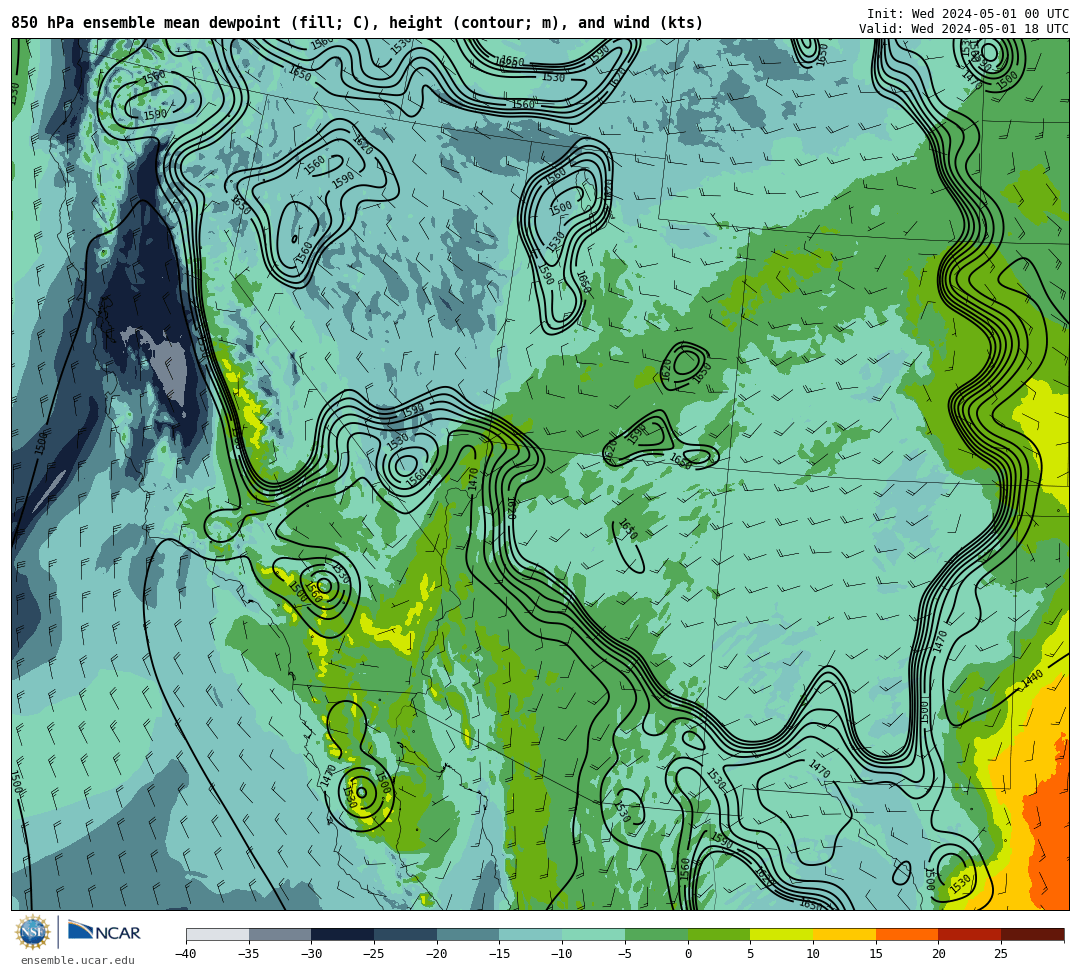Screen dimensions: 1080x973
Task: Click the 20 colorbar tick label
Action: 939,954
